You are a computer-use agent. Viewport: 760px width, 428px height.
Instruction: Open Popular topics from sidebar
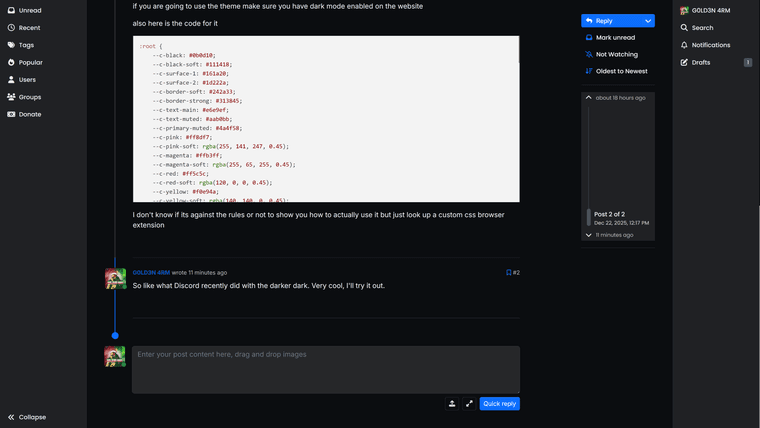click(x=30, y=62)
